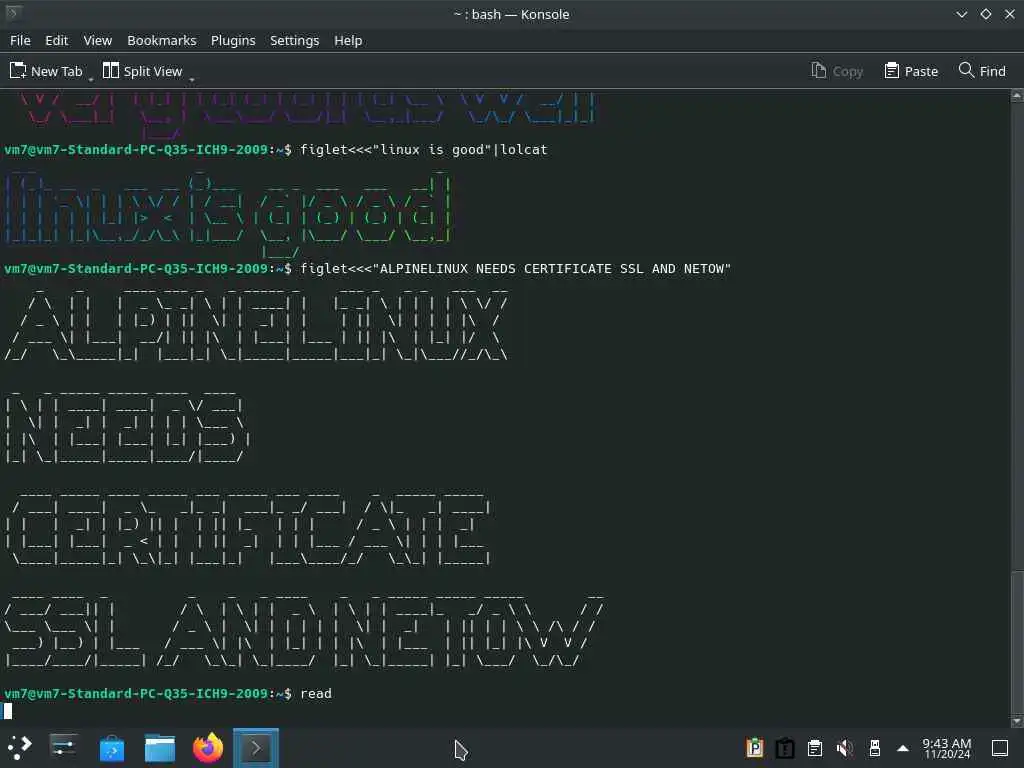Viewport: 1024px width, 768px height.
Task: Click the Copy toolbar button
Action: [x=837, y=71]
